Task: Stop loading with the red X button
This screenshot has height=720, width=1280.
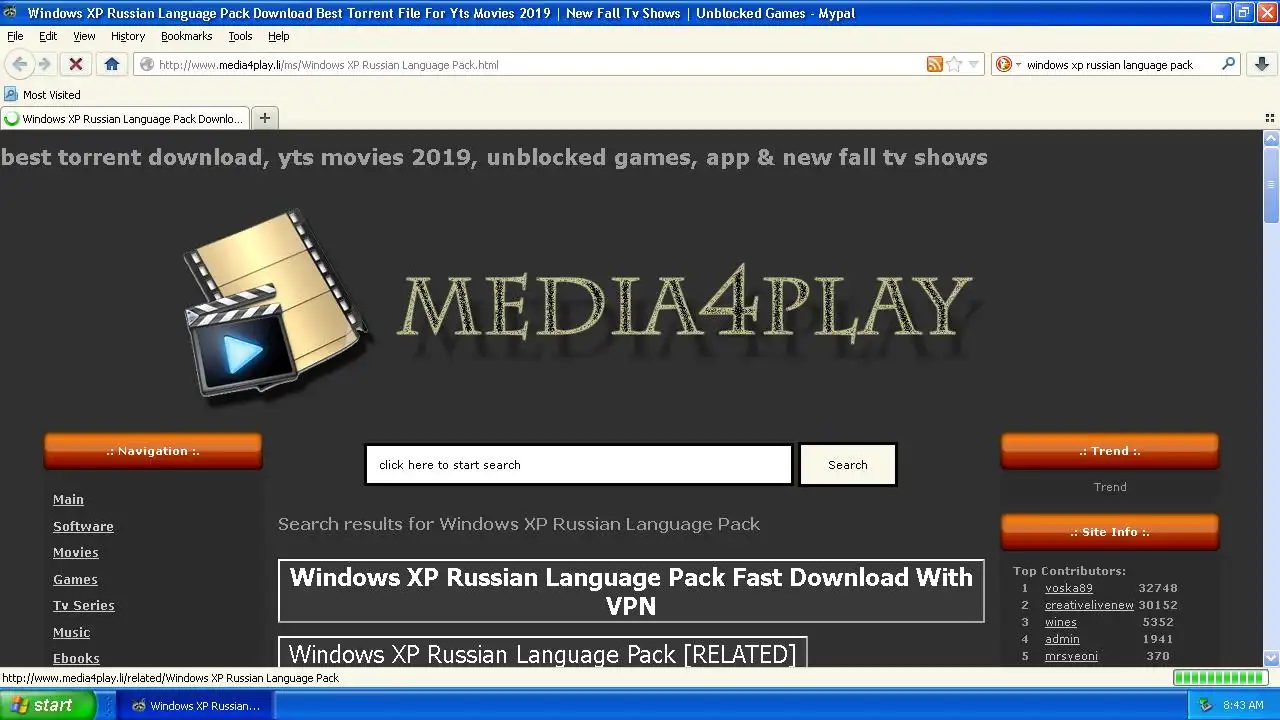Action: [75, 64]
